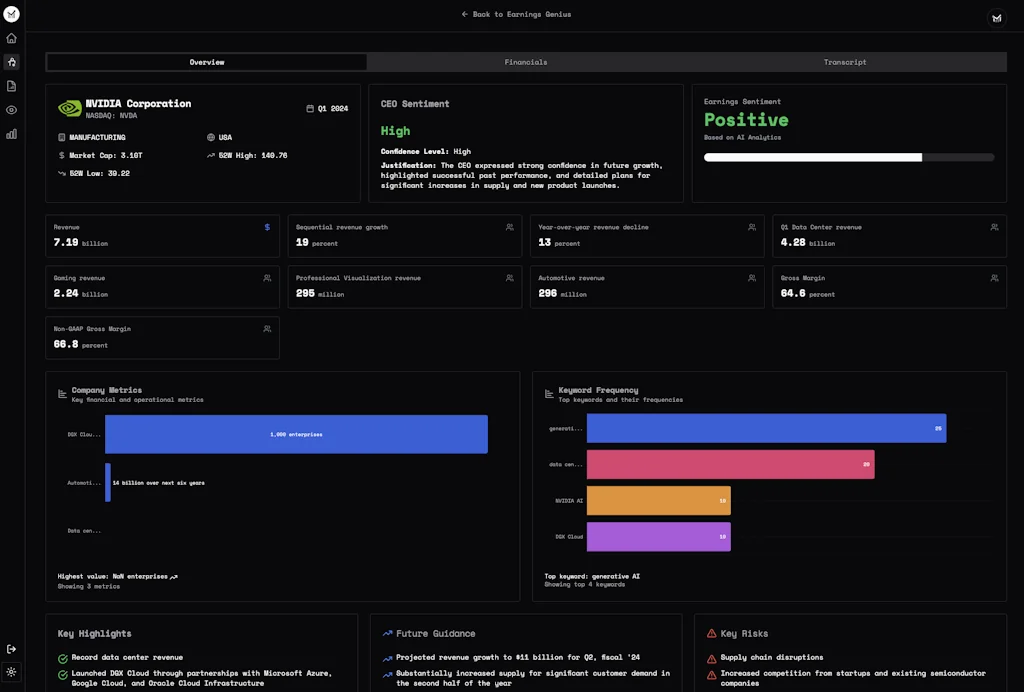Open the Transcript tab
Image resolution: width=1024 pixels, height=692 pixels.
(845, 61)
